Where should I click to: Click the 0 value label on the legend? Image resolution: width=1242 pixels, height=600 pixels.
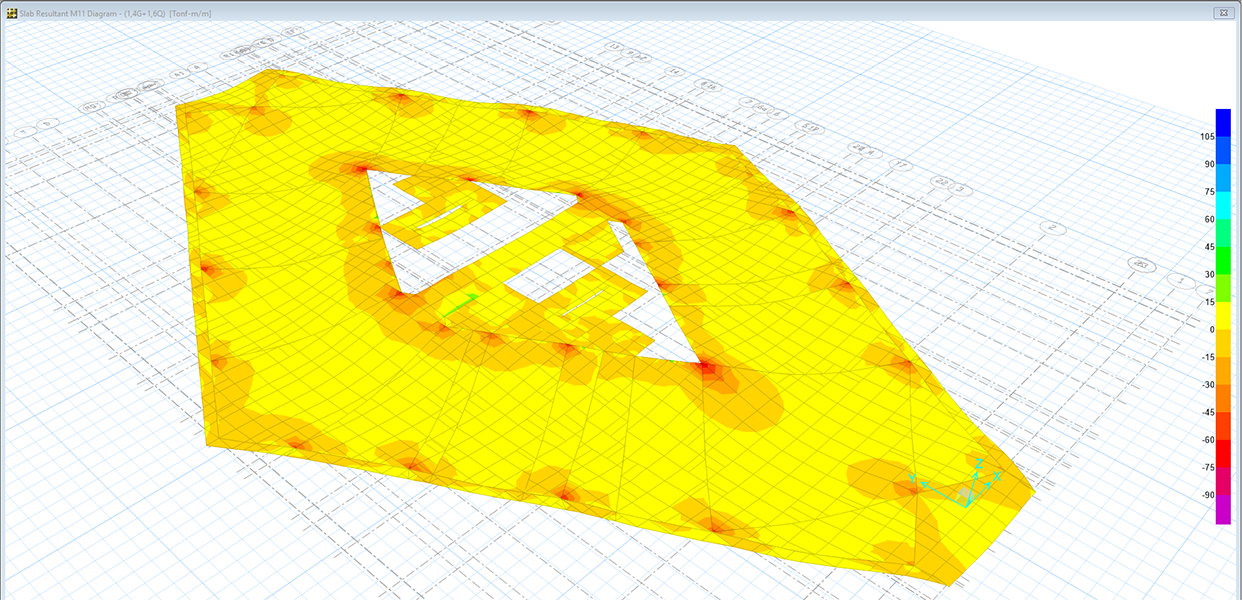[x=1211, y=330]
